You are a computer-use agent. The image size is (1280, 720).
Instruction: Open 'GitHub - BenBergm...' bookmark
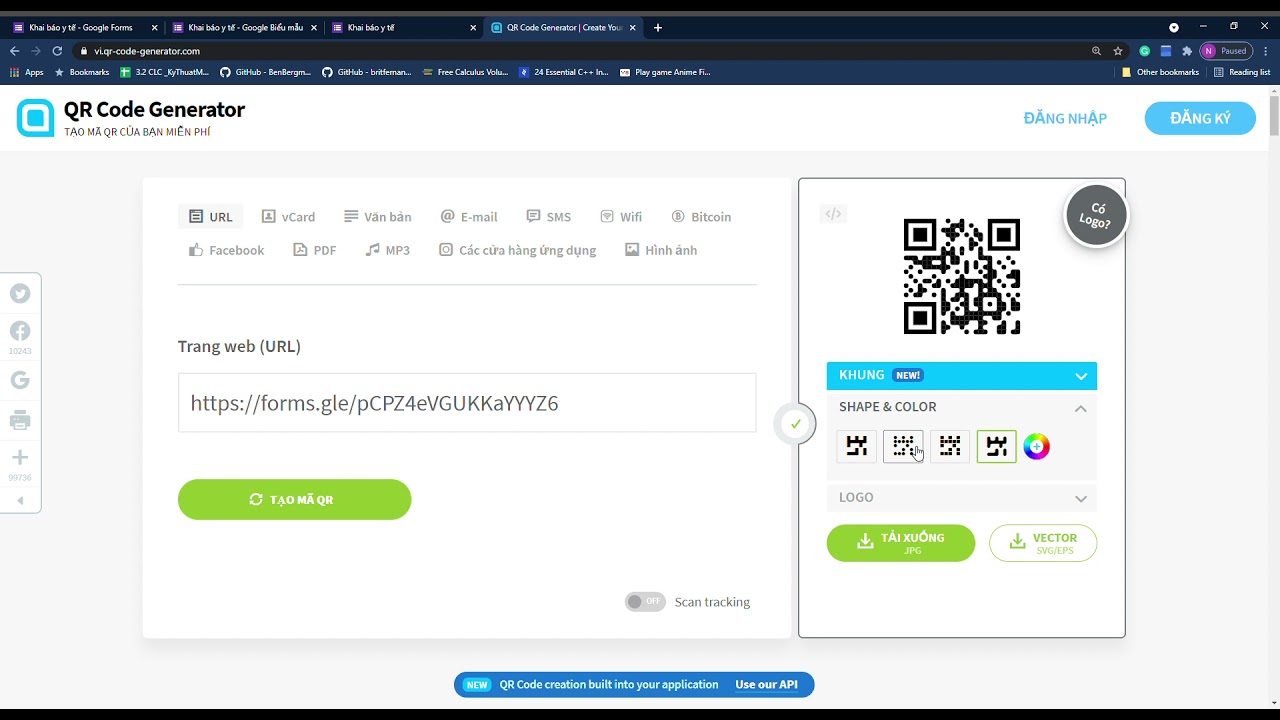266,72
